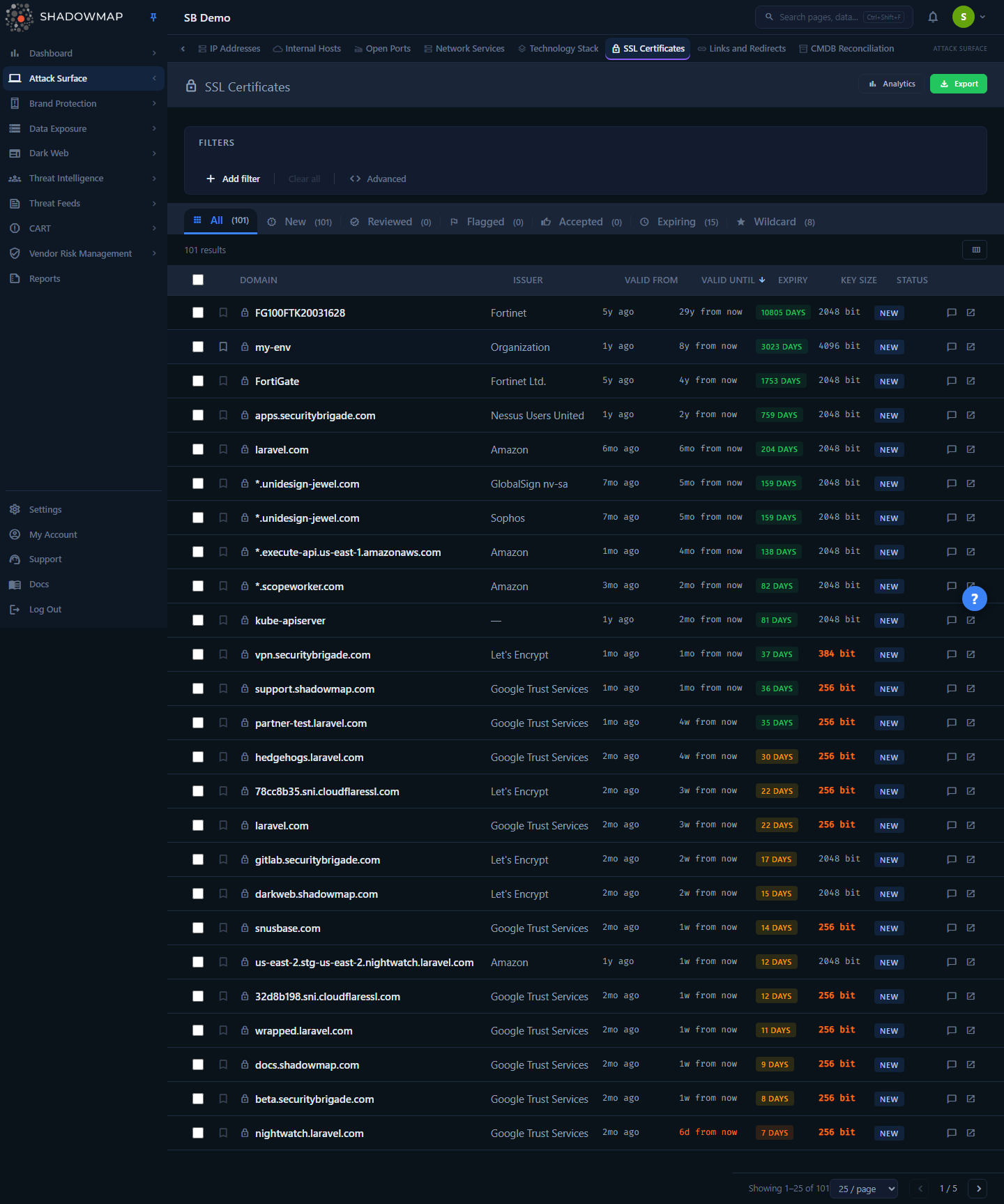Check the docs.shadowmap.com row checkbox
This screenshot has width=1004, height=1204.
(x=198, y=1064)
